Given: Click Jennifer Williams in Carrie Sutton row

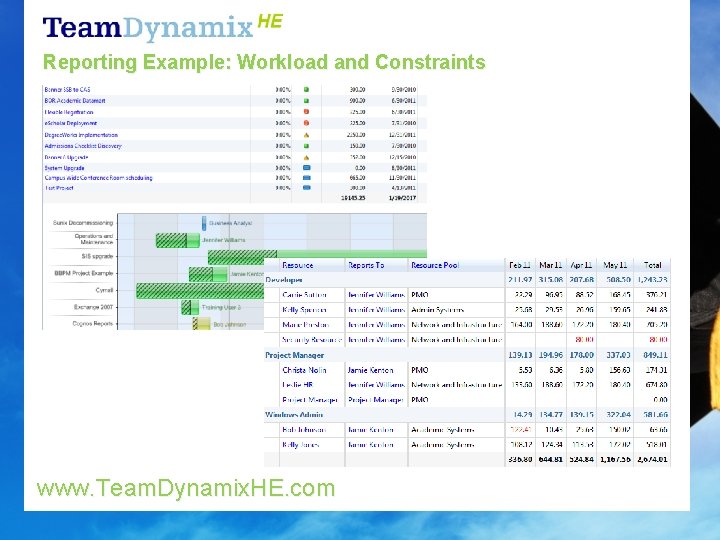Looking at the screenshot, I should point(376,295).
